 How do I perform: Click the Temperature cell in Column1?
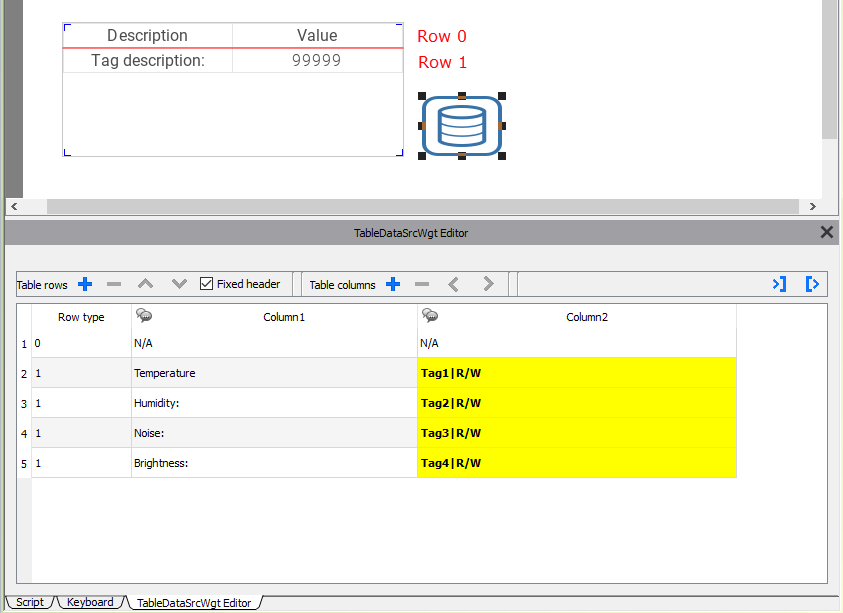pyautogui.click(x=274, y=373)
